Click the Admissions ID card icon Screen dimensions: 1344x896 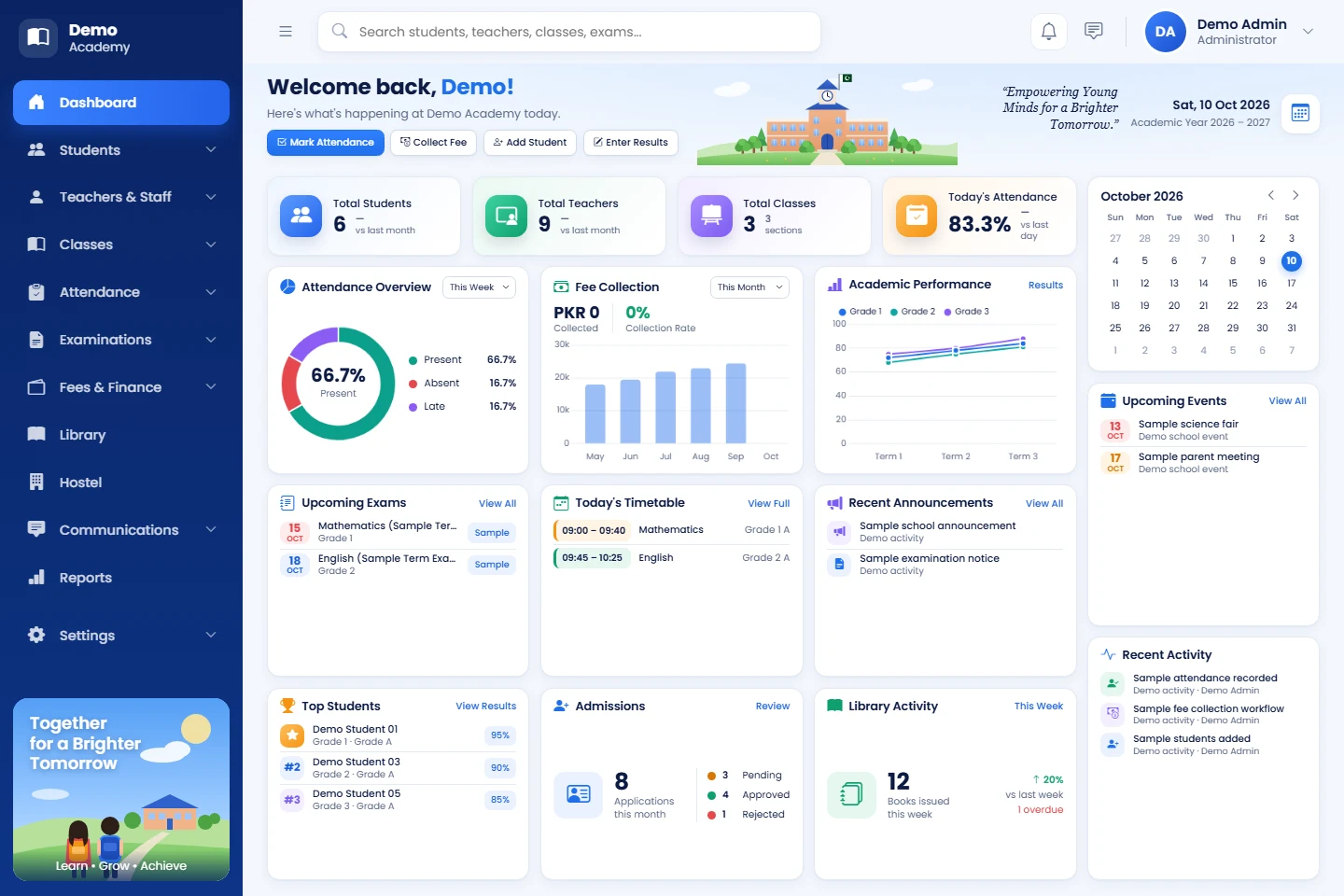[x=578, y=794]
